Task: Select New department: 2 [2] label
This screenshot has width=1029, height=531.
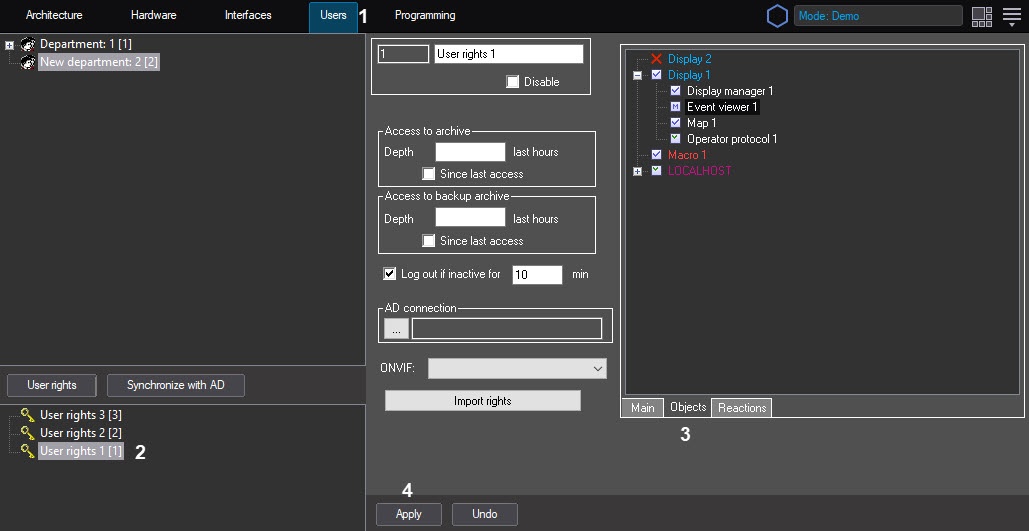Action: pyautogui.click(x=98, y=62)
